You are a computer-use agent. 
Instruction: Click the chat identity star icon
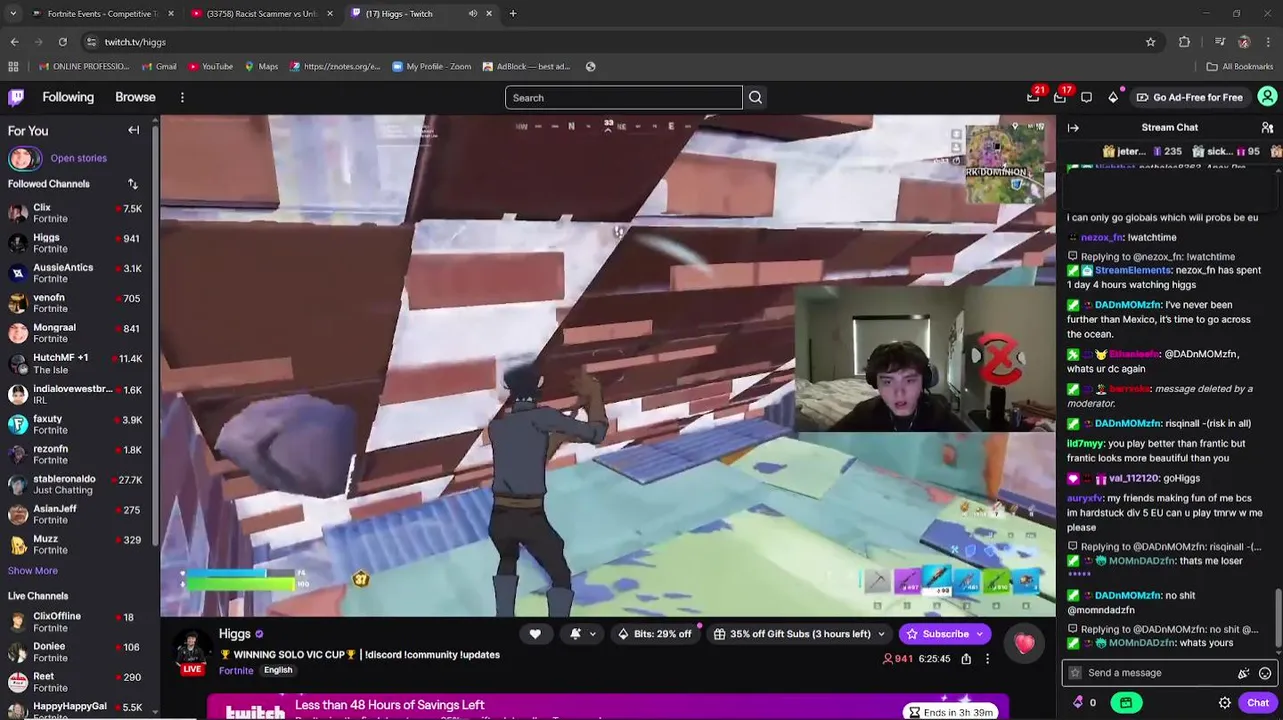(x=1075, y=673)
